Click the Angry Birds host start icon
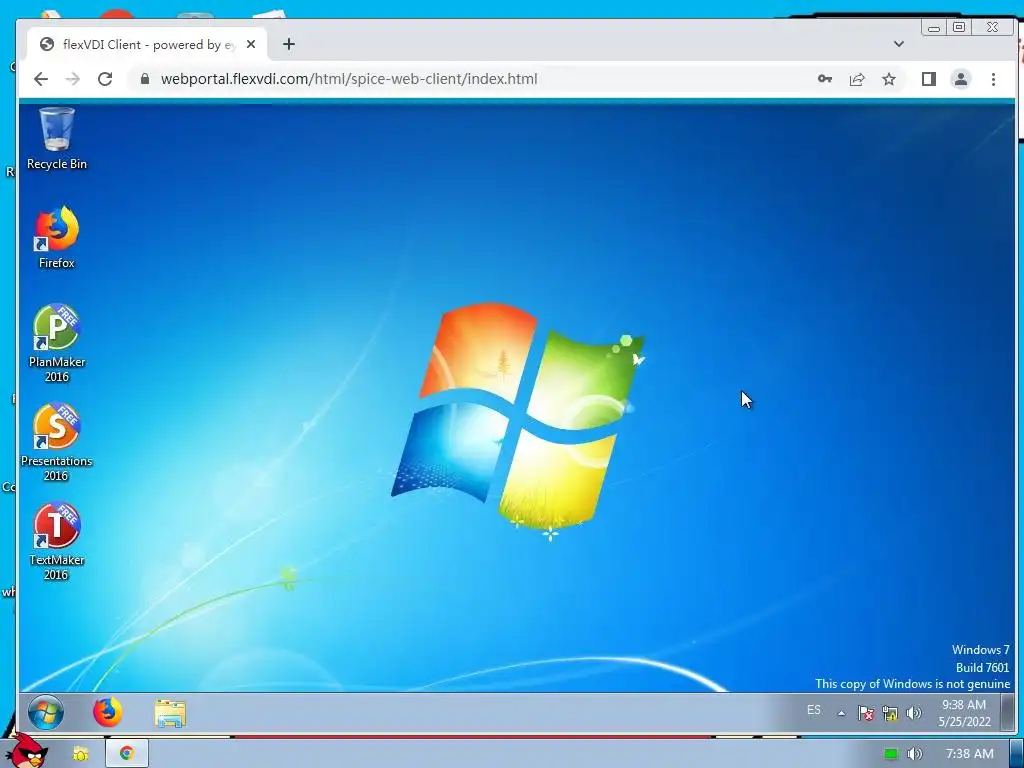This screenshot has height=768, width=1024. tap(28, 752)
